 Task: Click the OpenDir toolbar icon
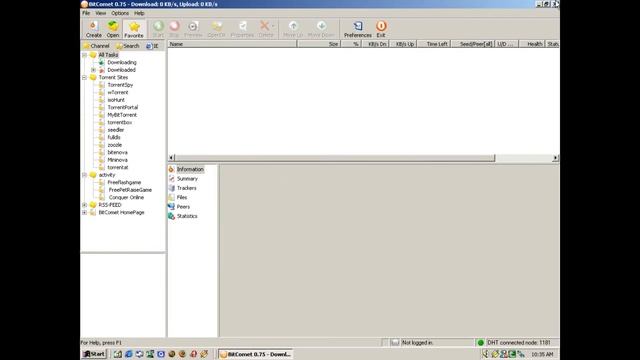click(x=216, y=29)
